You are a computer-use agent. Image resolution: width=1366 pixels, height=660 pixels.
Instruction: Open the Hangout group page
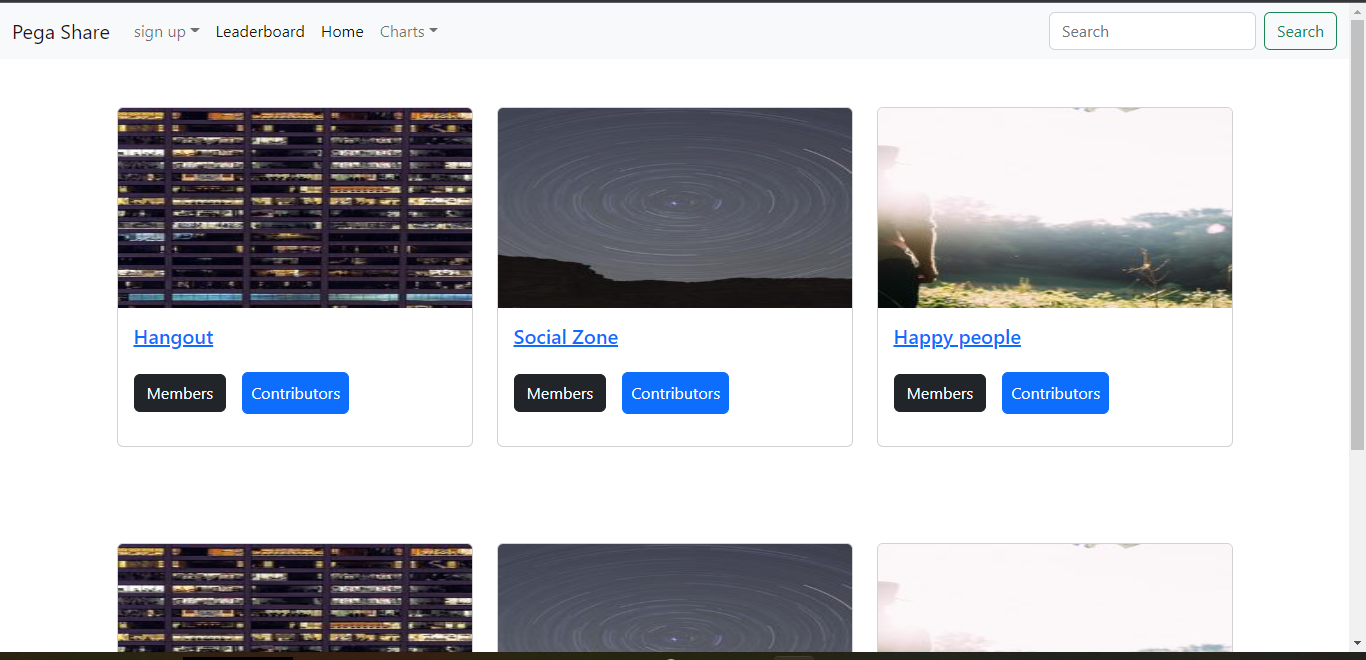click(173, 337)
